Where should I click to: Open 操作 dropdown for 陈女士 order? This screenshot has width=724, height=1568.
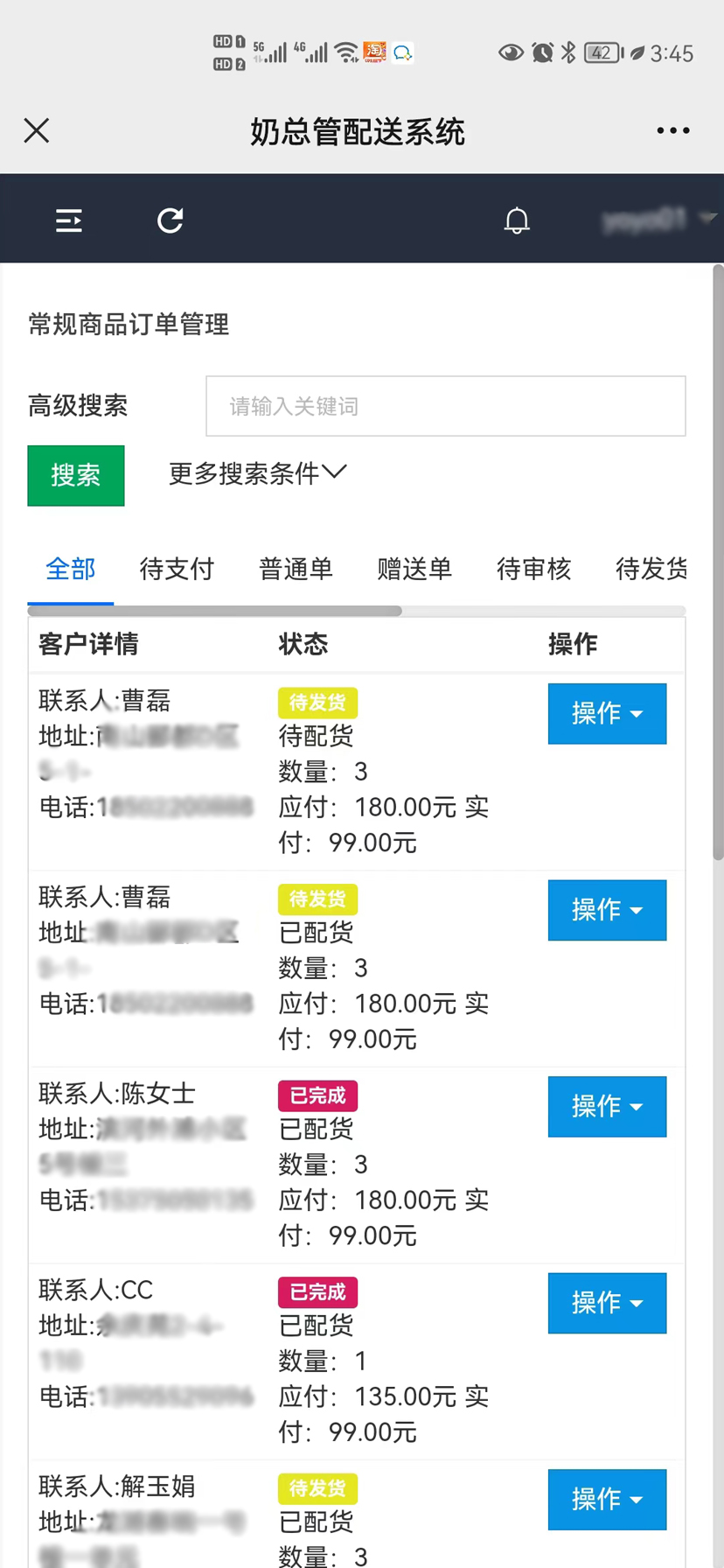coord(607,1107)
